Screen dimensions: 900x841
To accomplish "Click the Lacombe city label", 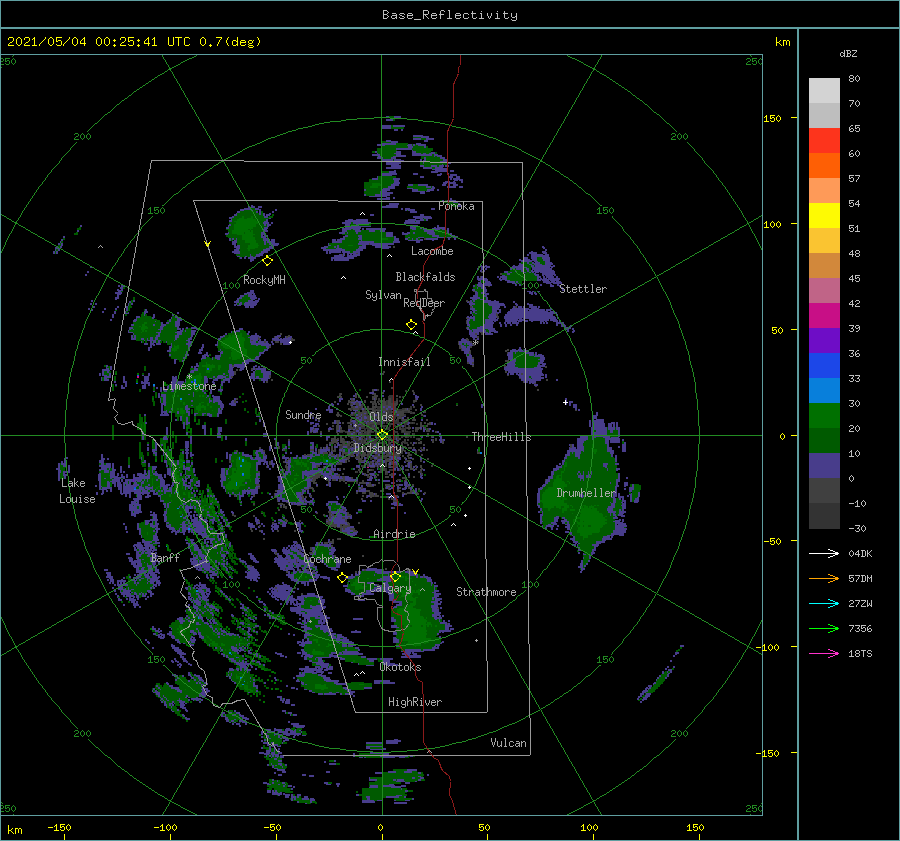I will click(x=432, y=251).
